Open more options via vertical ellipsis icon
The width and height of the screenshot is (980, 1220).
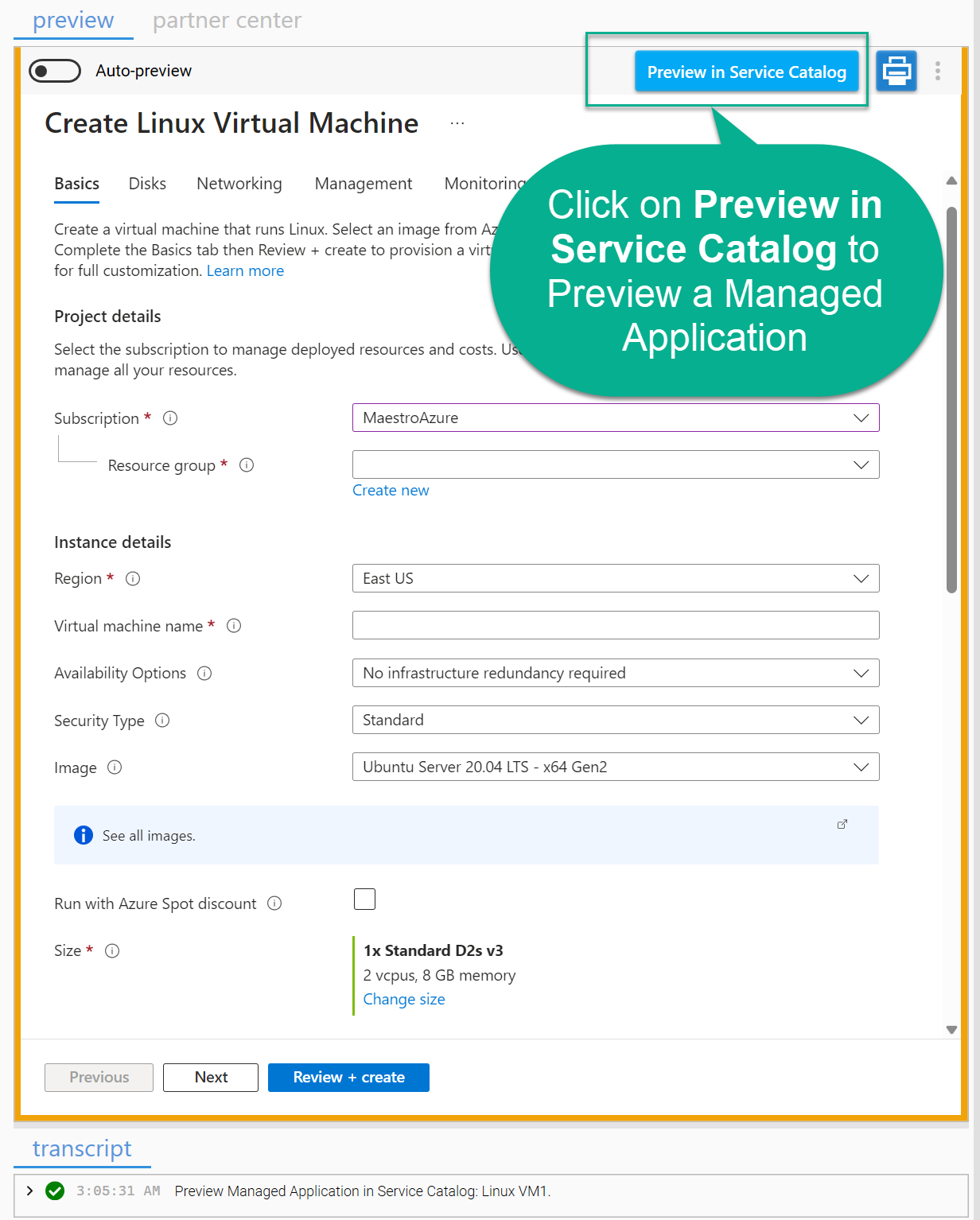[938, 71]
